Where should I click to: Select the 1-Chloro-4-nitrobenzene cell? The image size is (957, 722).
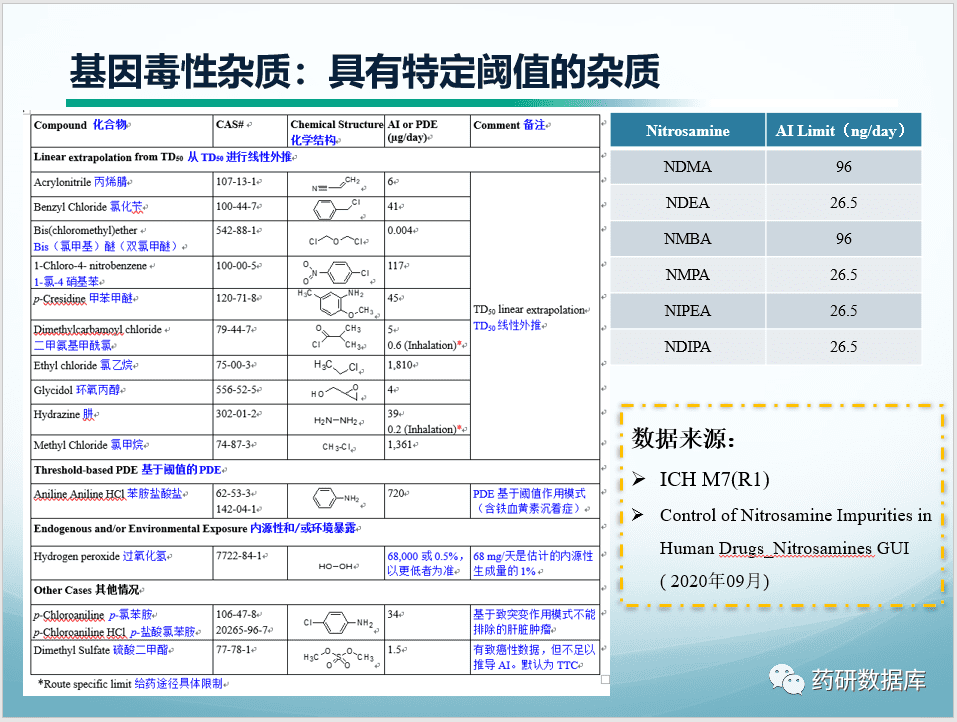pos(121,272)
